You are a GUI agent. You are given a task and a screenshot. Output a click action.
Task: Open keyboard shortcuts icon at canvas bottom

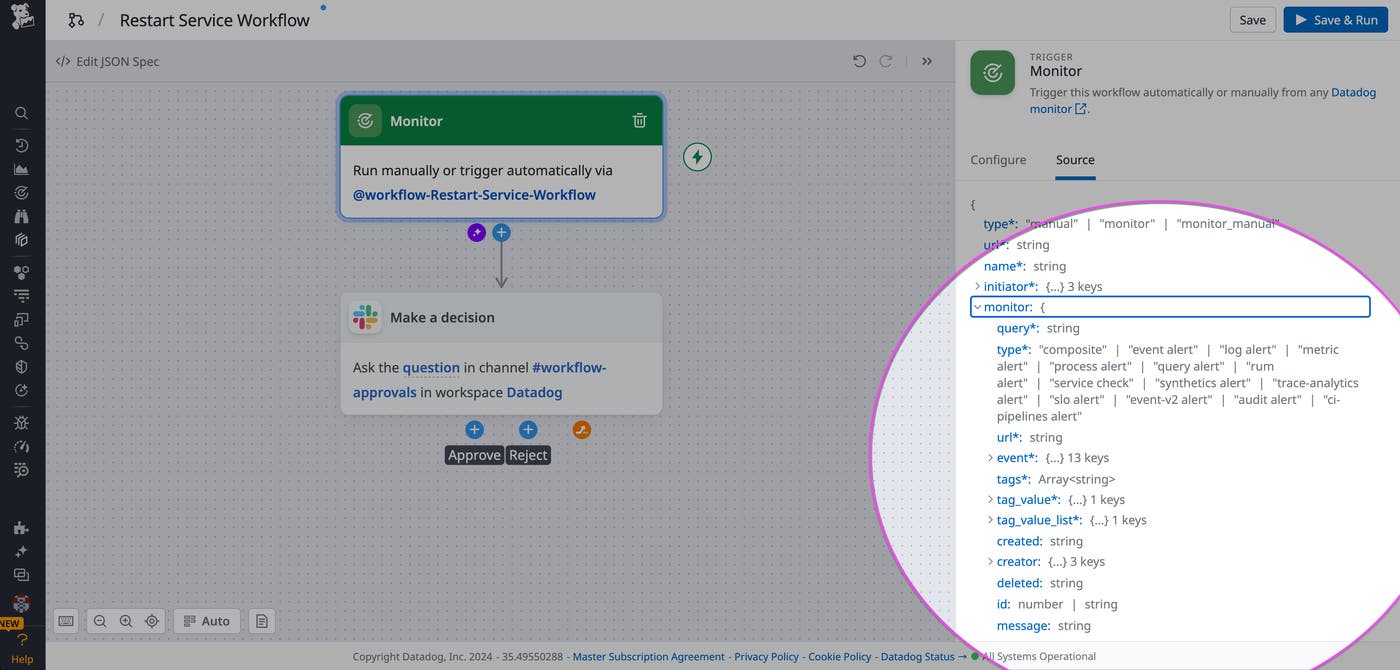pos(66,621)
